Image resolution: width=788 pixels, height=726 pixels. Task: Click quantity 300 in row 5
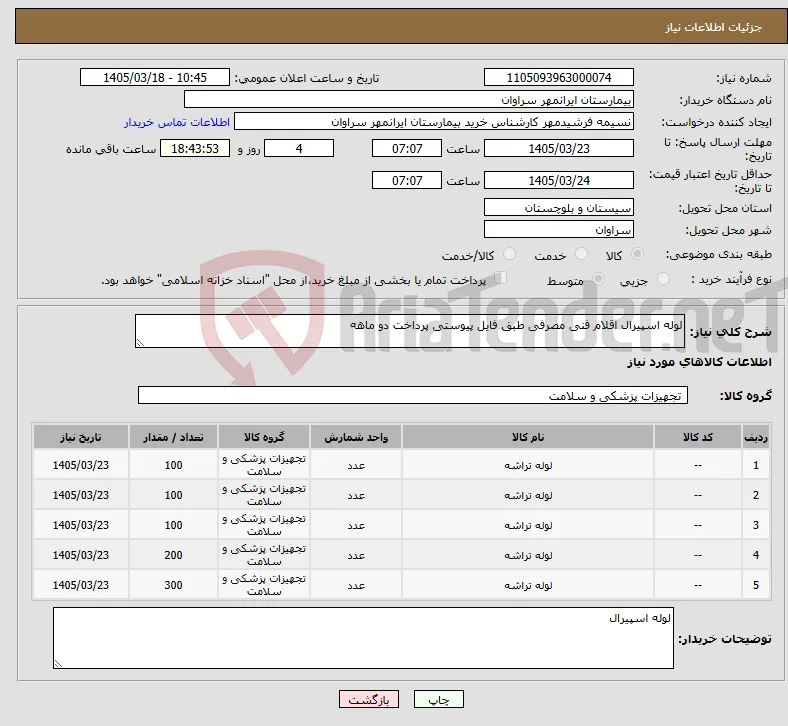(173, 585)
